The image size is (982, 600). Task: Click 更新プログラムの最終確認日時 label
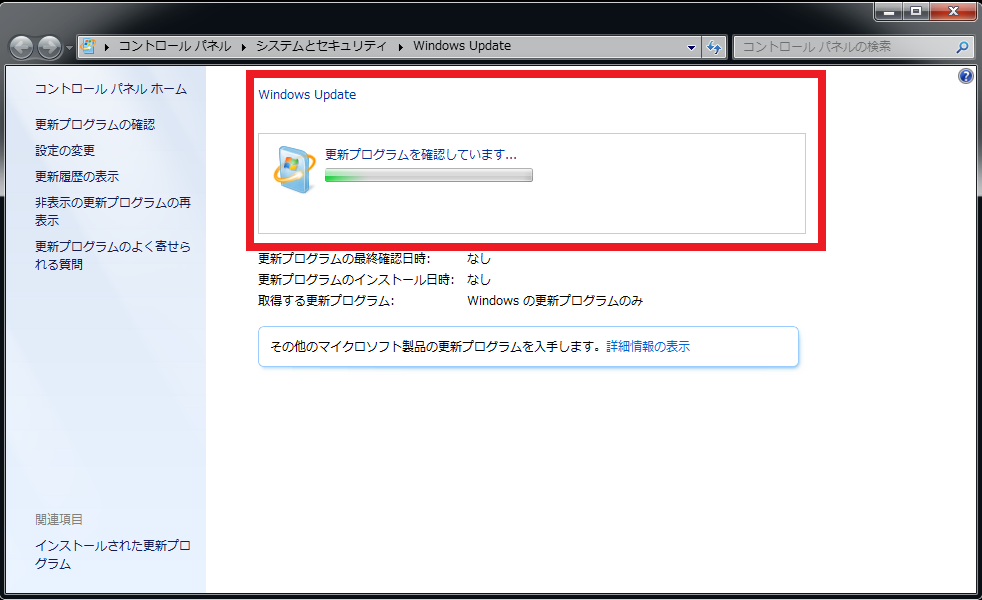344,259
